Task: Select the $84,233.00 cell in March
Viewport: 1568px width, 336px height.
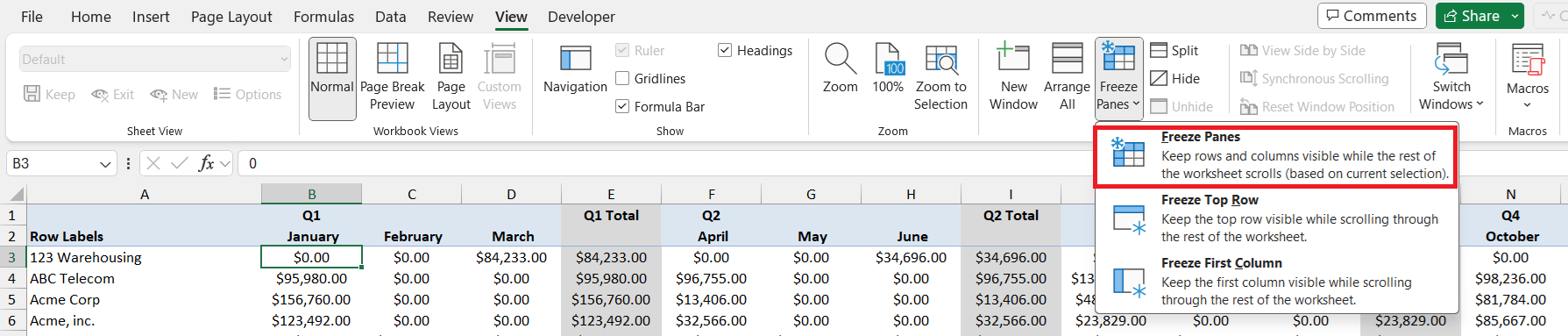Action: pos(511,257)
